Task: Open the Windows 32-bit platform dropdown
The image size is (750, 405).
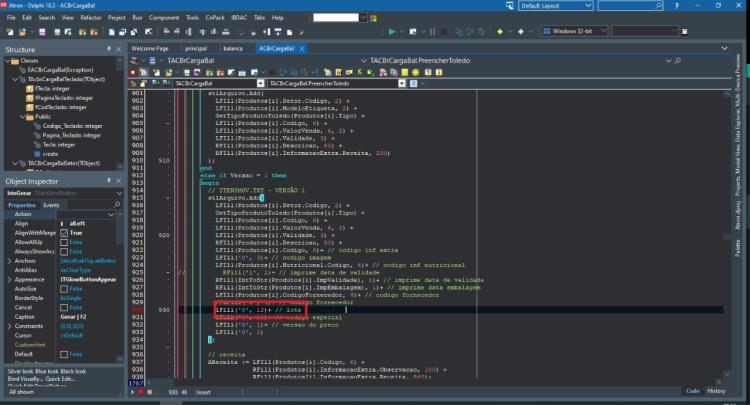Action: pyautogui.click(x=603, y=31)
